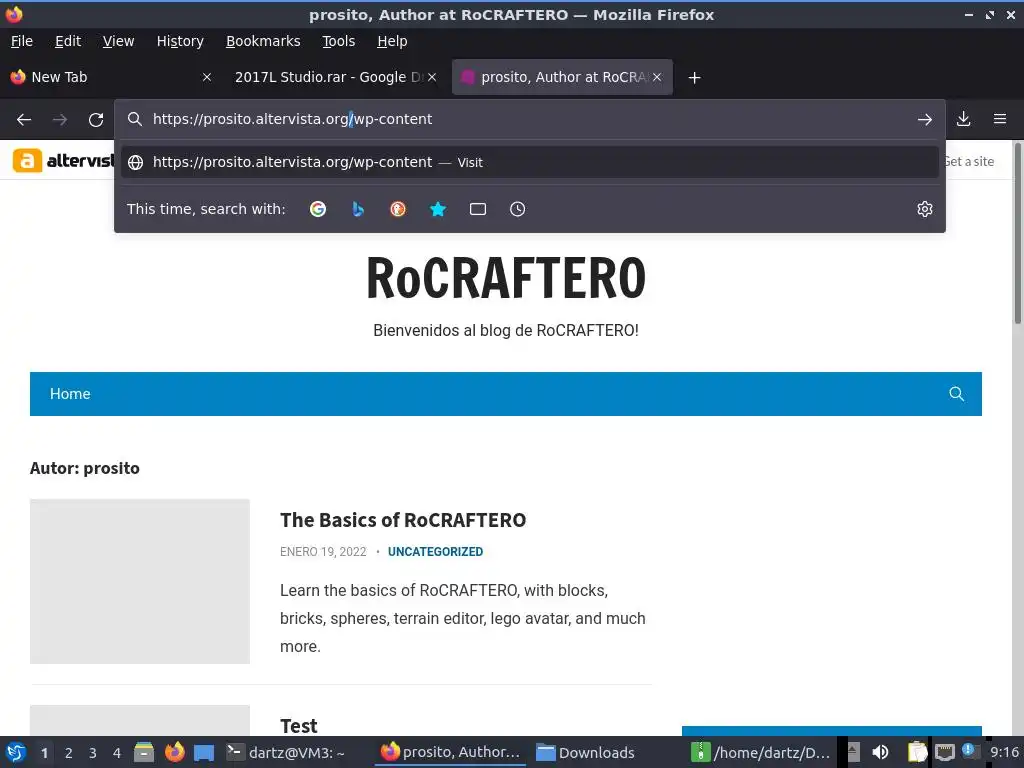Viewport: 1024px width, 768px height.
Task: Search this time with Google
Action: (318, 209)
